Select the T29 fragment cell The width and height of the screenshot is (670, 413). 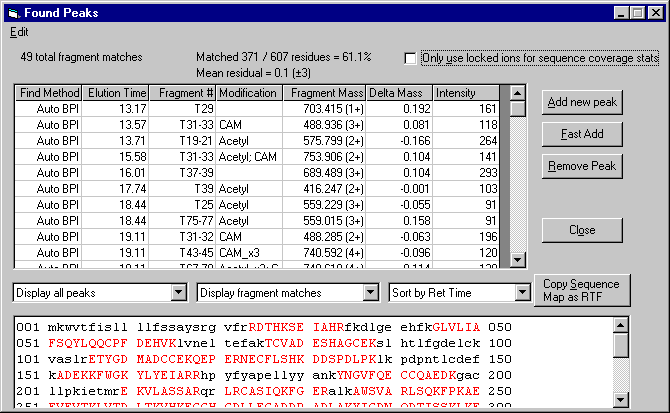(x=183, y=109)
